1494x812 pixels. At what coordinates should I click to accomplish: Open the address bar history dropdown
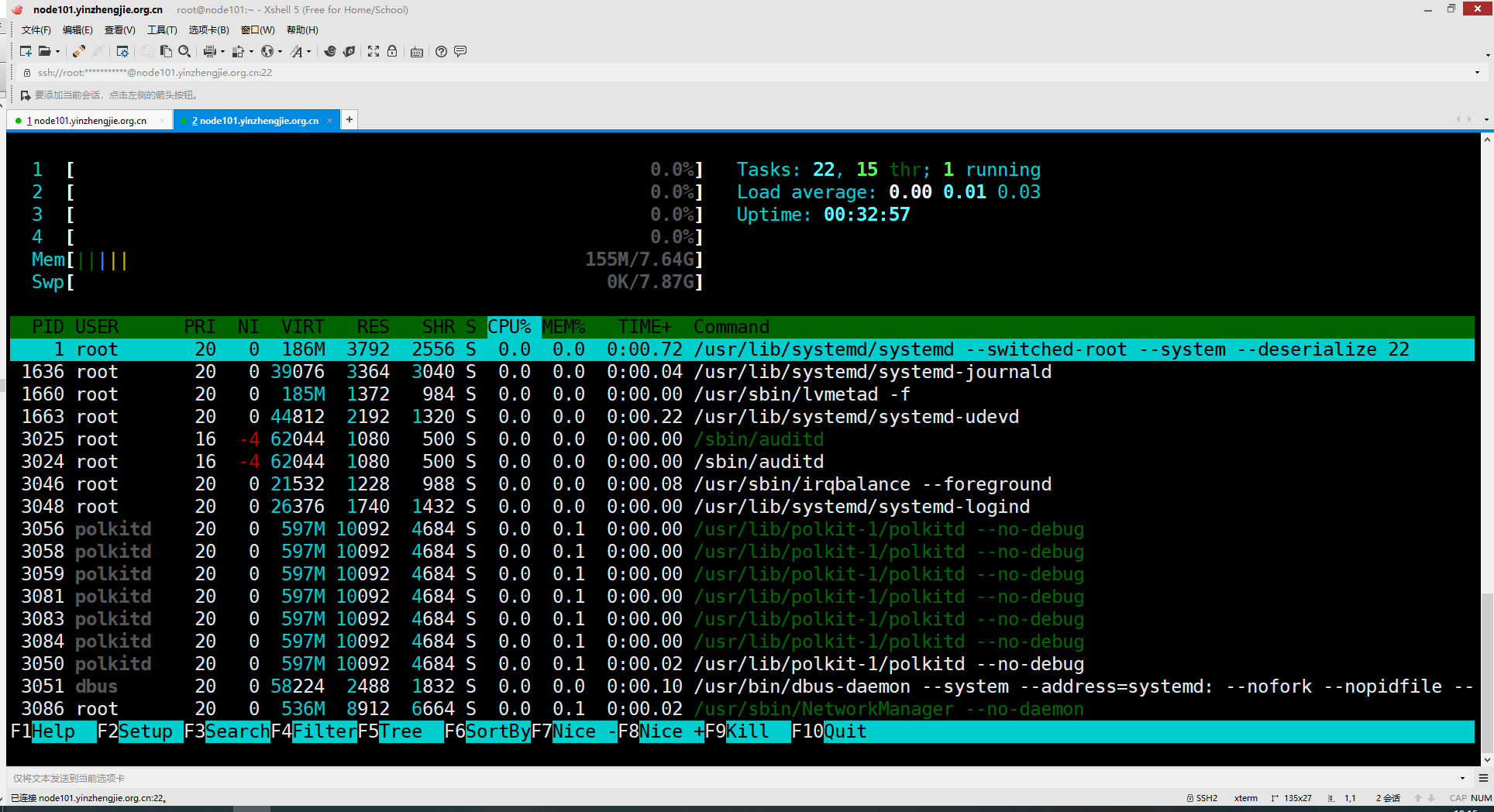1477,73
